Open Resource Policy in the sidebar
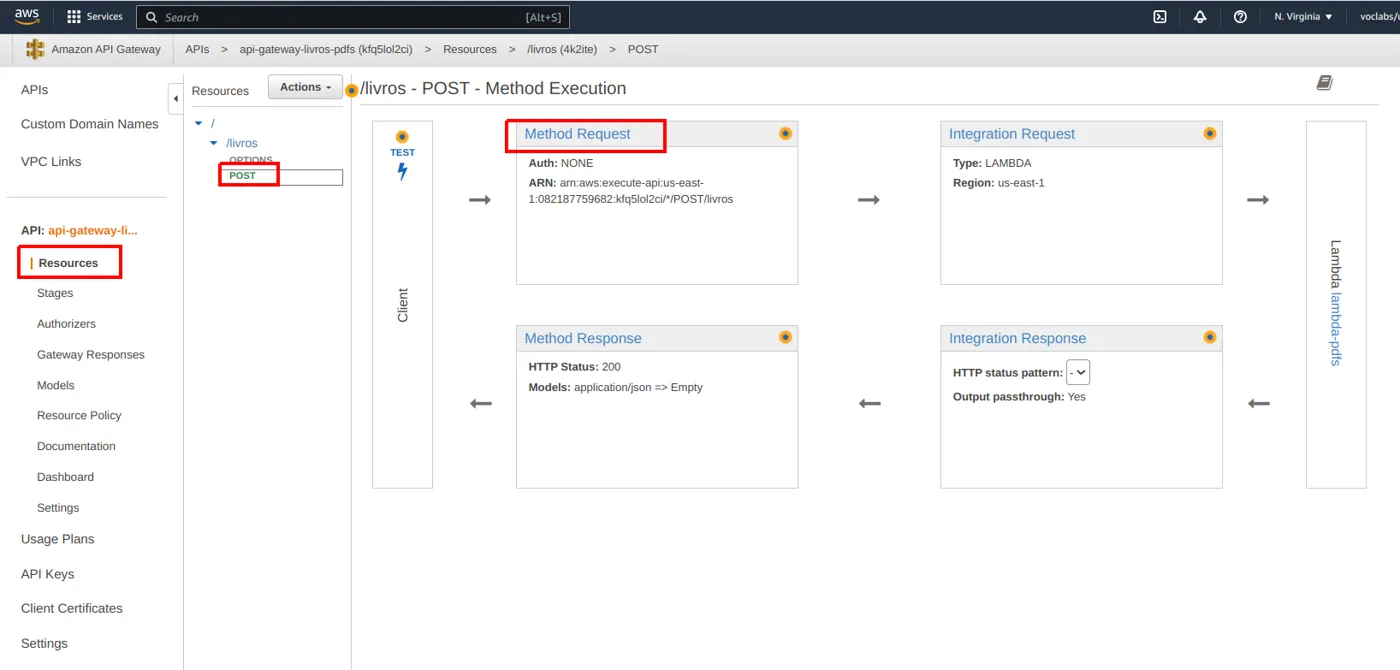 click(x=79, y=415)
